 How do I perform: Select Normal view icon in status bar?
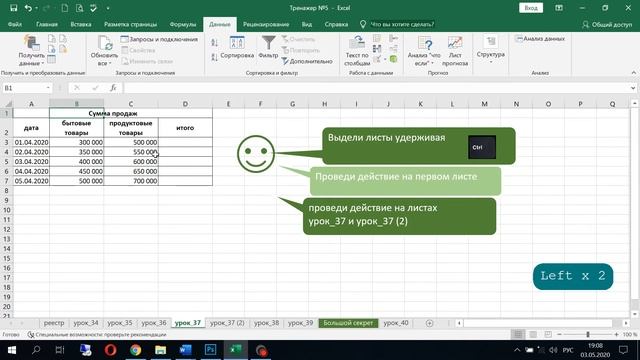click(518, 334)
